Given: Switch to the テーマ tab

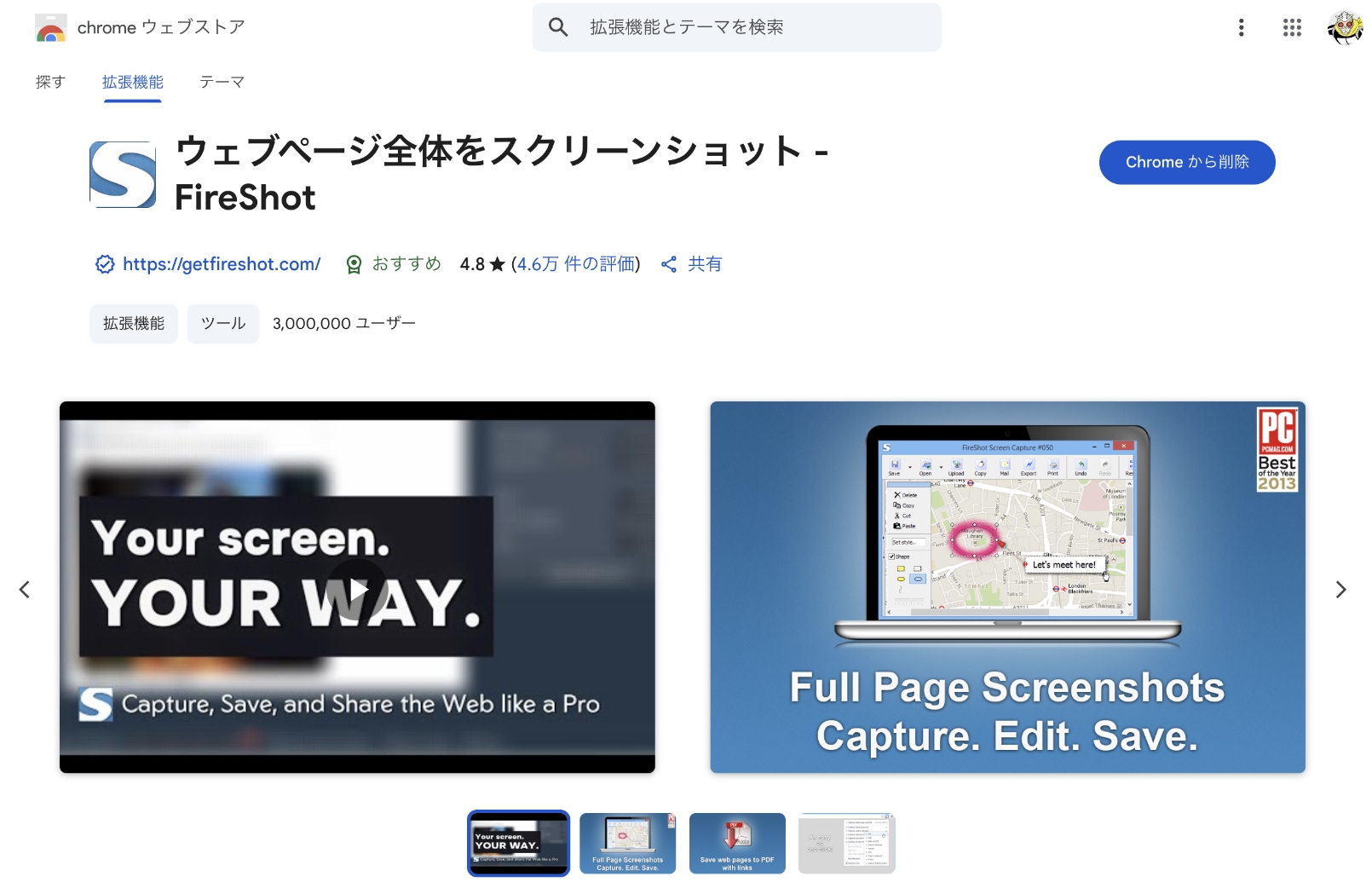Looking at the screenshot, I should [x=222, y=82].
